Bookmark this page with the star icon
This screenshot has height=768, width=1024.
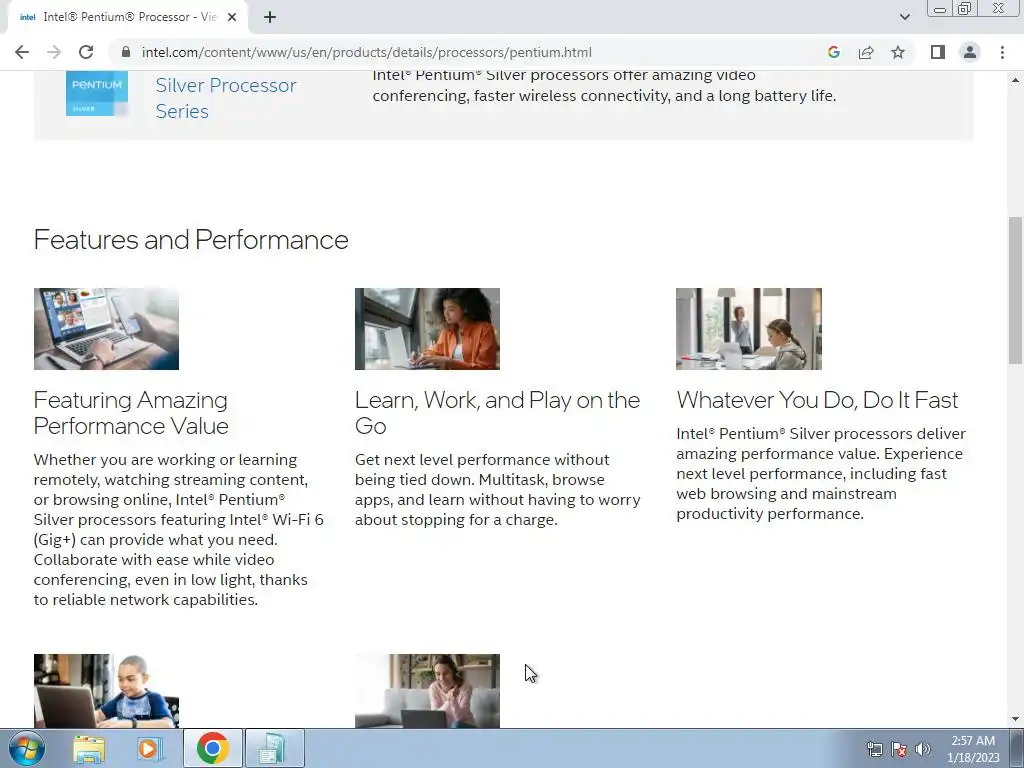(x=898, y=52)
